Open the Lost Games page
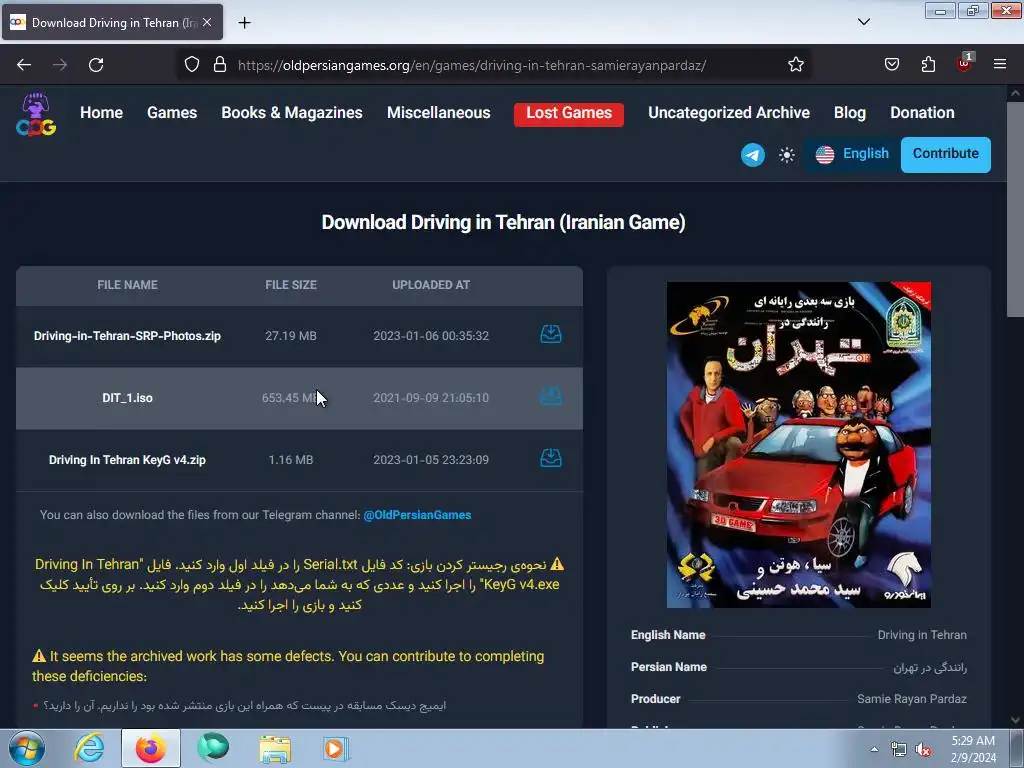Image resolution: width=1024 pixels, height=768 pixels. coord(569,114)
